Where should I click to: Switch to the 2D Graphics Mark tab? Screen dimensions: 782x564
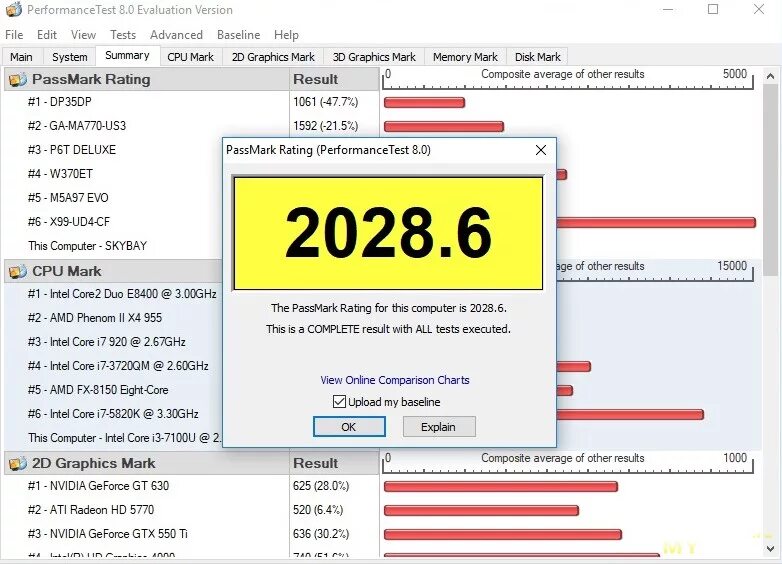coord(273,57)
